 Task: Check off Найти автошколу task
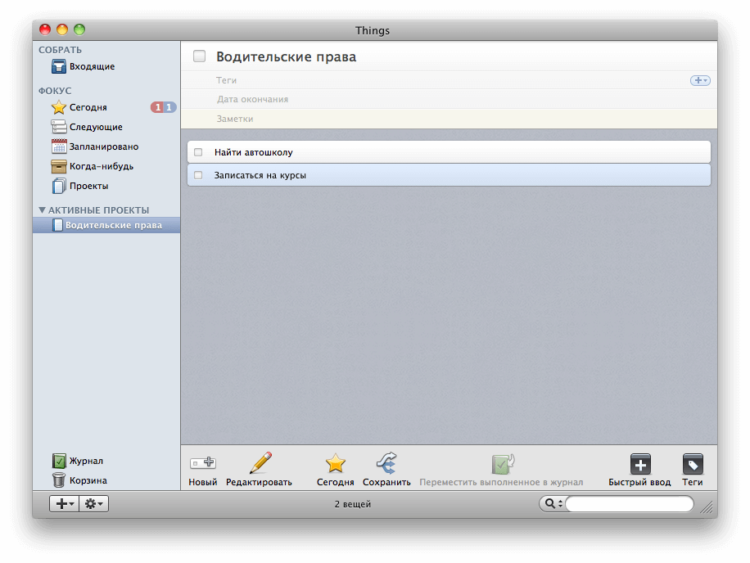[198, 152]
